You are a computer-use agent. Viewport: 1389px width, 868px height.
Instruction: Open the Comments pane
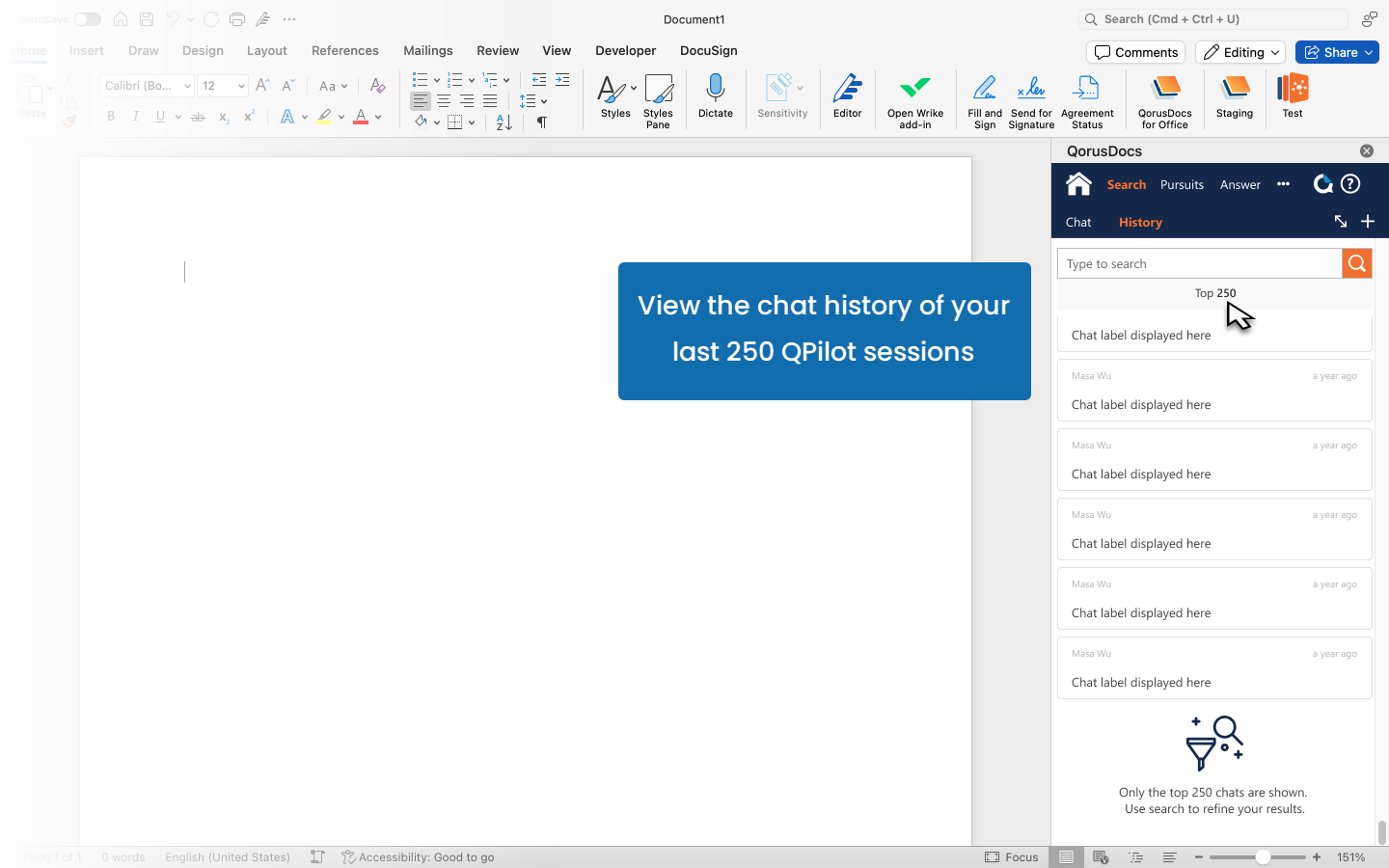tap(1135, 52)
